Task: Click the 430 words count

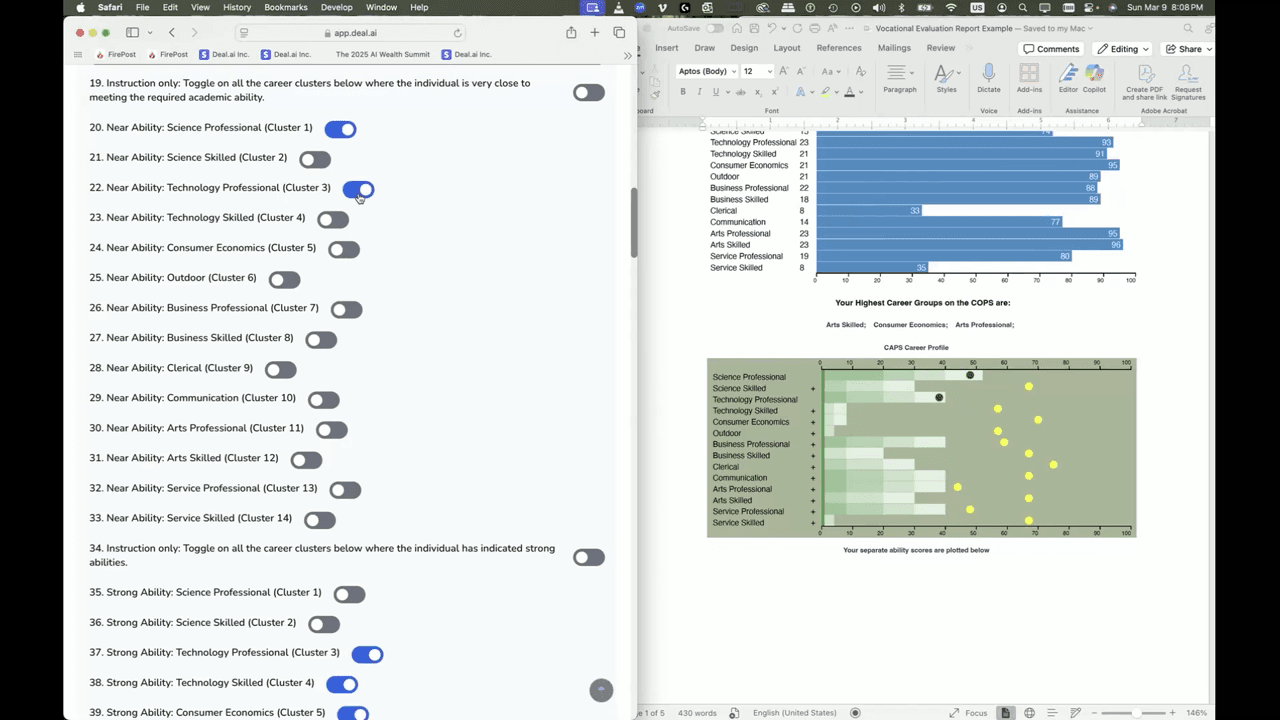Action: click(x=697, y=713)
